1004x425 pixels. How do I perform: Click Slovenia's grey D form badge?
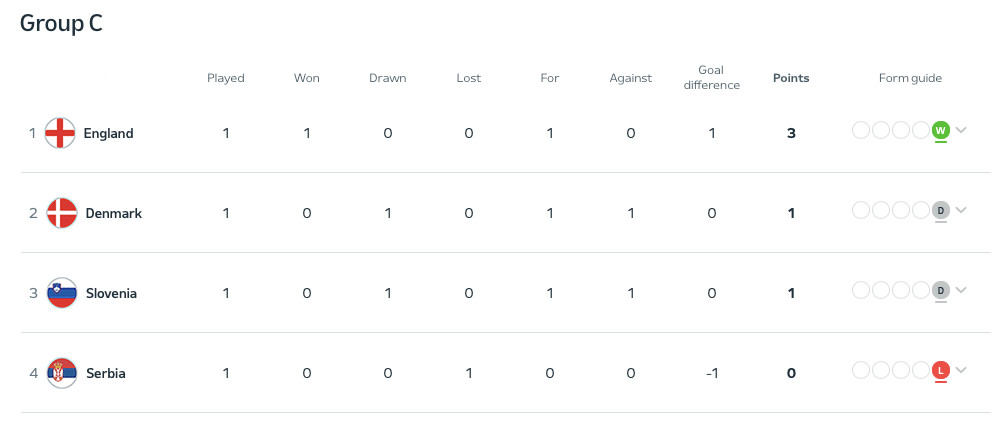point(940,290)
